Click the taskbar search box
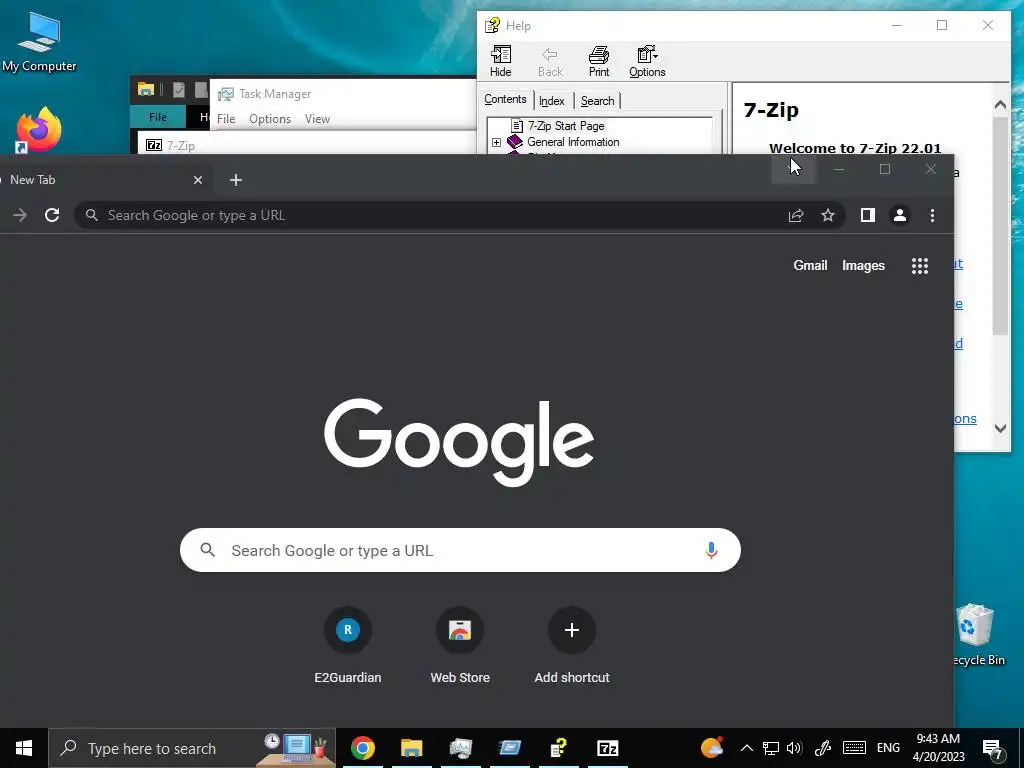 pos(192,748)
